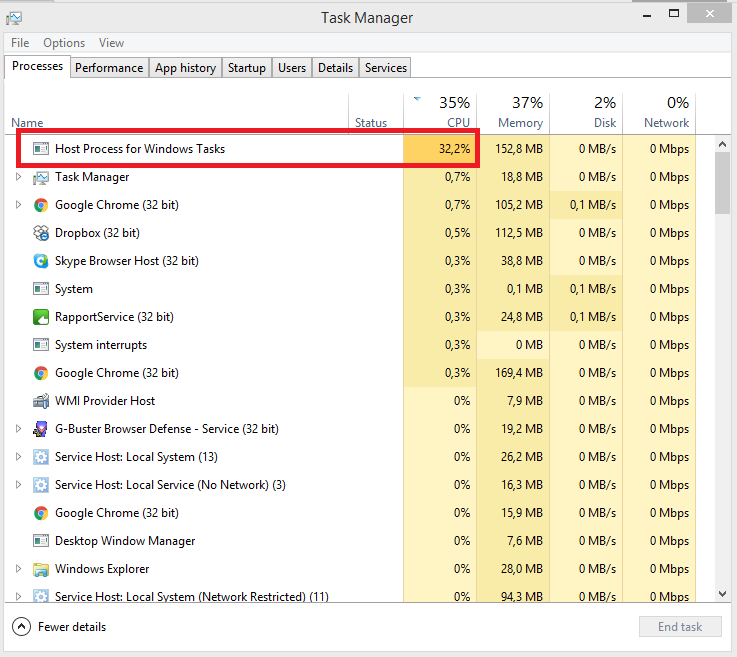Click the Chrome icon in the 105,2 MB row
This screenshot has height=657, width=737.
click(x=41, y=205)
